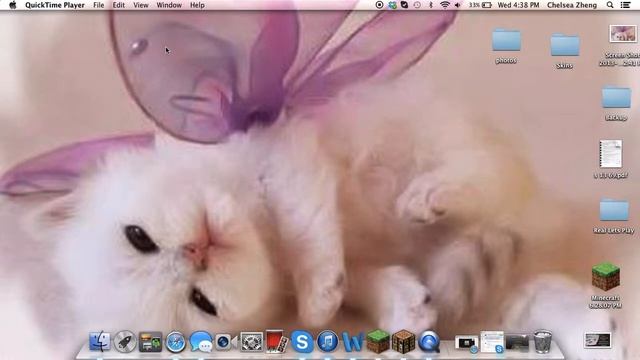Restore dark minimized window beside Trash
Screen dimensions: 640x360
coord(518,343)
